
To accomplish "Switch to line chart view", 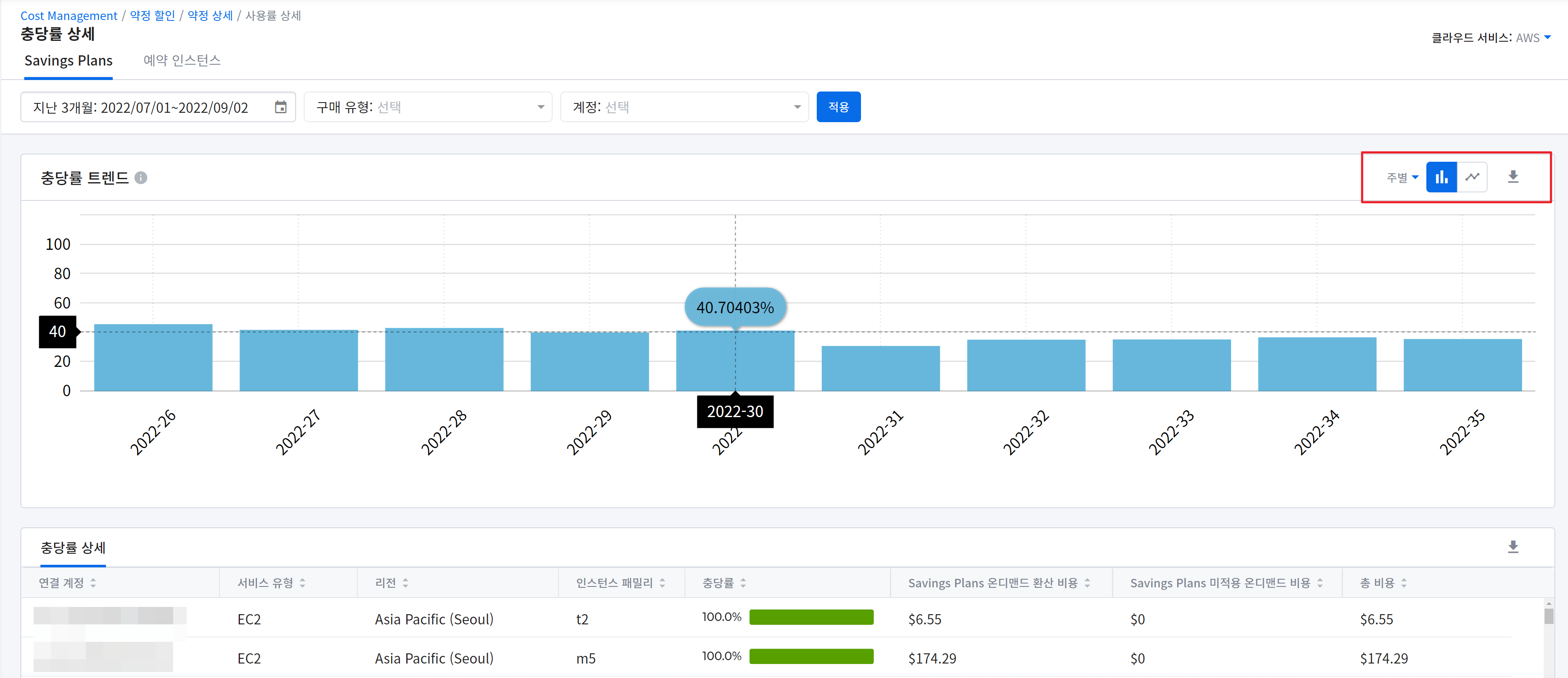I will pyautogui.click(x=1472, y=177).
